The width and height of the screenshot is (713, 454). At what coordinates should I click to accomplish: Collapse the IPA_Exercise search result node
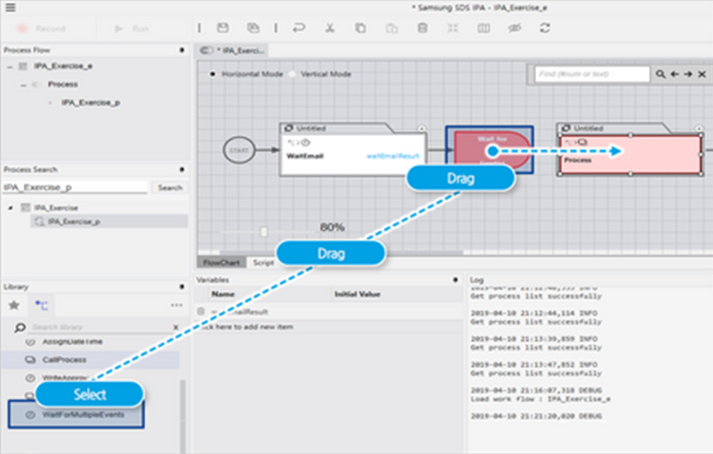12,207
